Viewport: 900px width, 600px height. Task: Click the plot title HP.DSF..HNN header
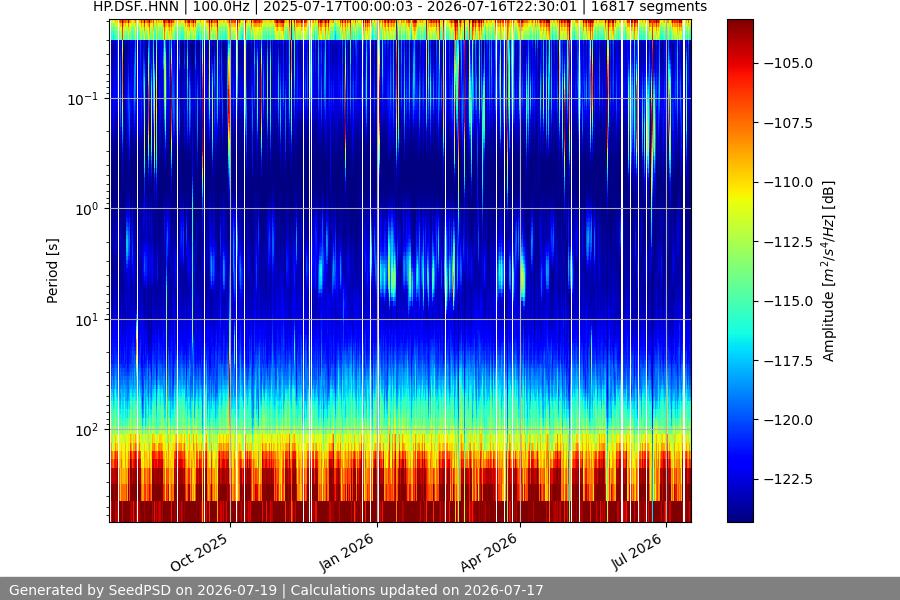click(400, 7)
